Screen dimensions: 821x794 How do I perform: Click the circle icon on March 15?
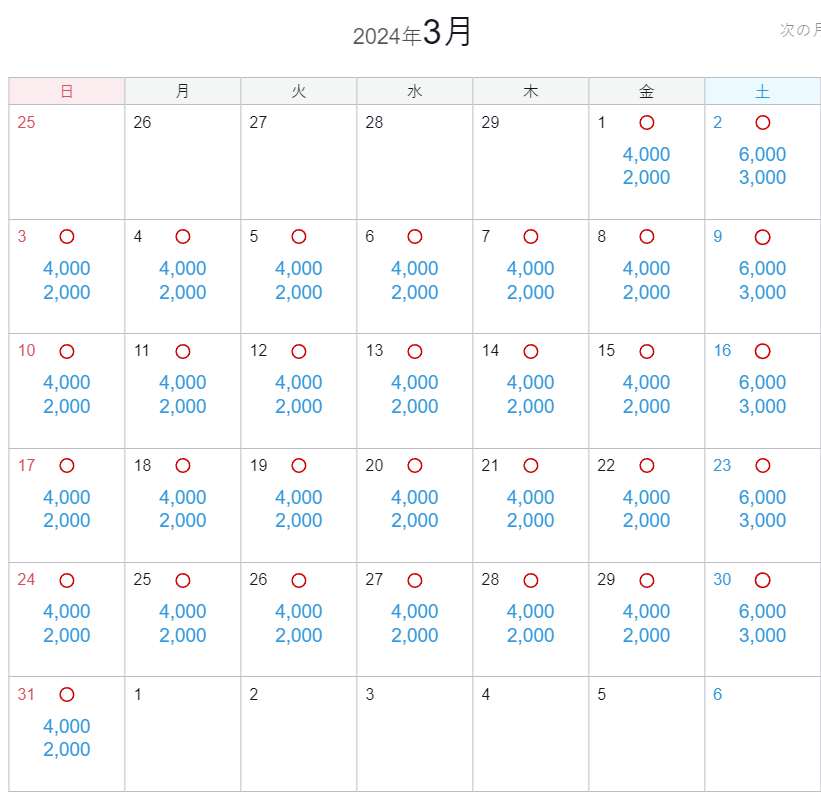click(x=647, y=351)
